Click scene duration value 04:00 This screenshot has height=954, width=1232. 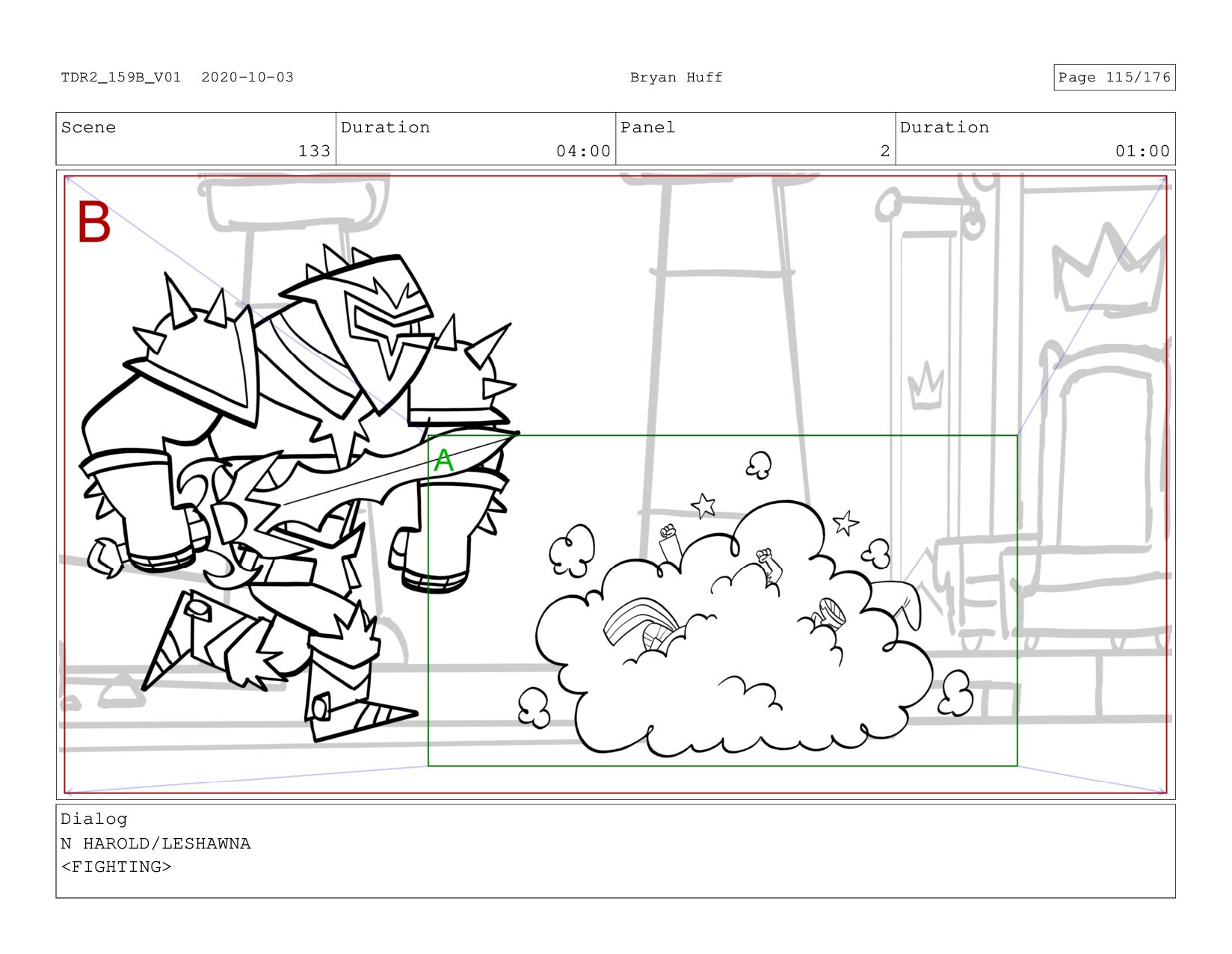coord(583,151)
